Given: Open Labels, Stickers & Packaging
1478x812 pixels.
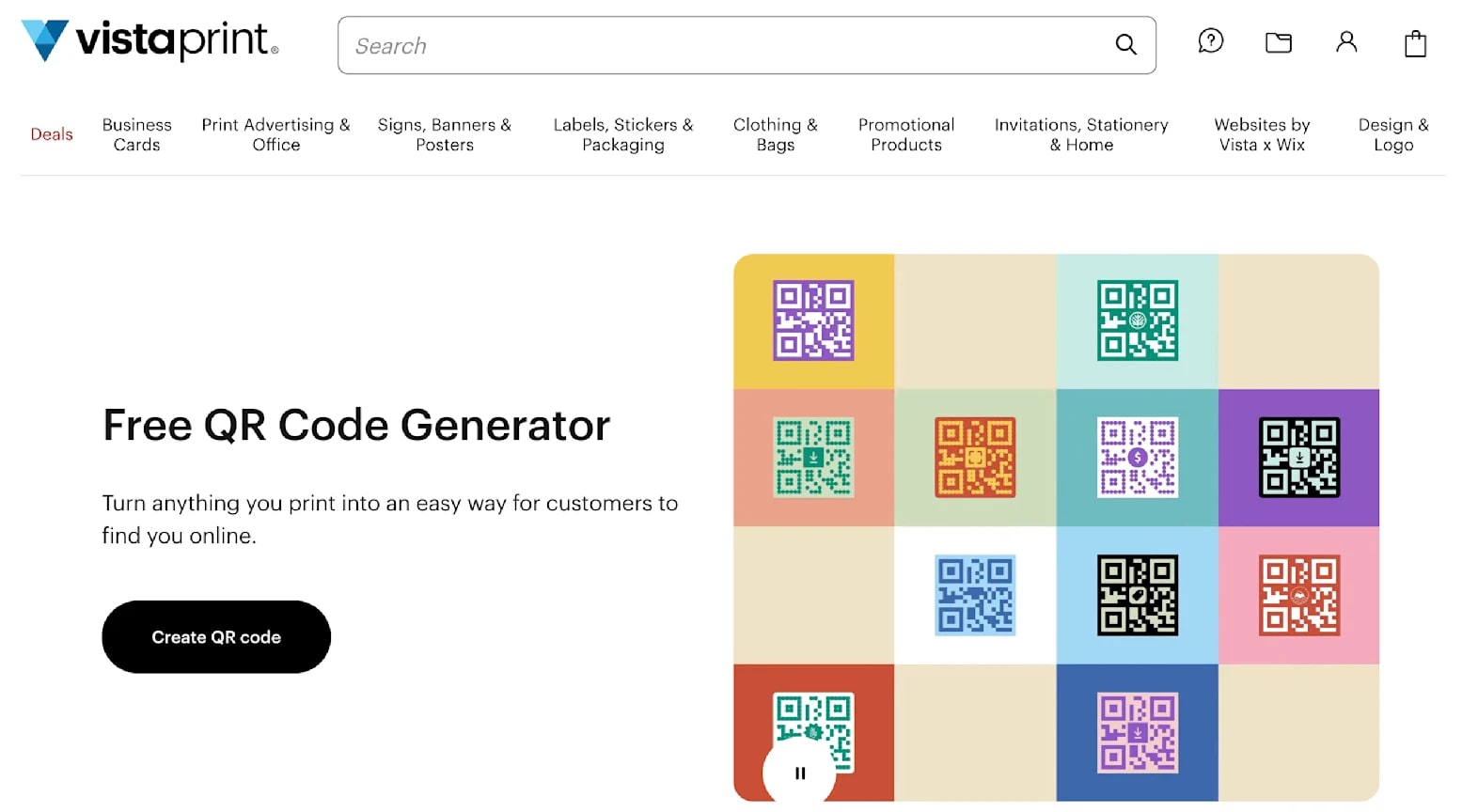Looking at the screenshot, I should click(623, 133).
